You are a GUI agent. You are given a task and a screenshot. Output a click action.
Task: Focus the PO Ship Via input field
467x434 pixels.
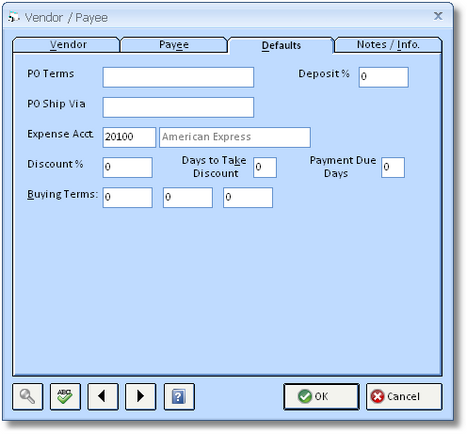click(178, 107)
